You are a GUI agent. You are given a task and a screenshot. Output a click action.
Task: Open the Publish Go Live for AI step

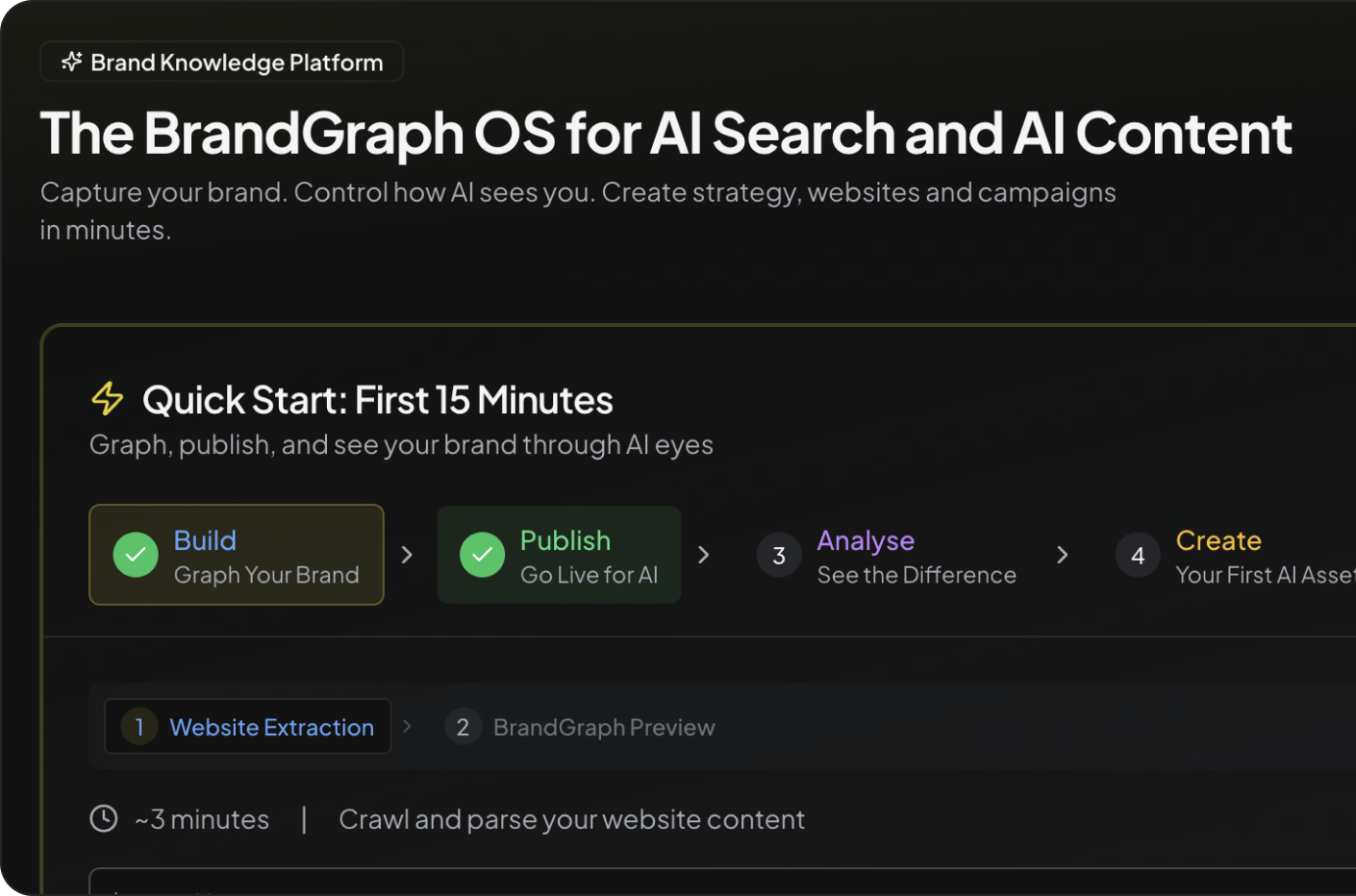click(x=559, y=555)
